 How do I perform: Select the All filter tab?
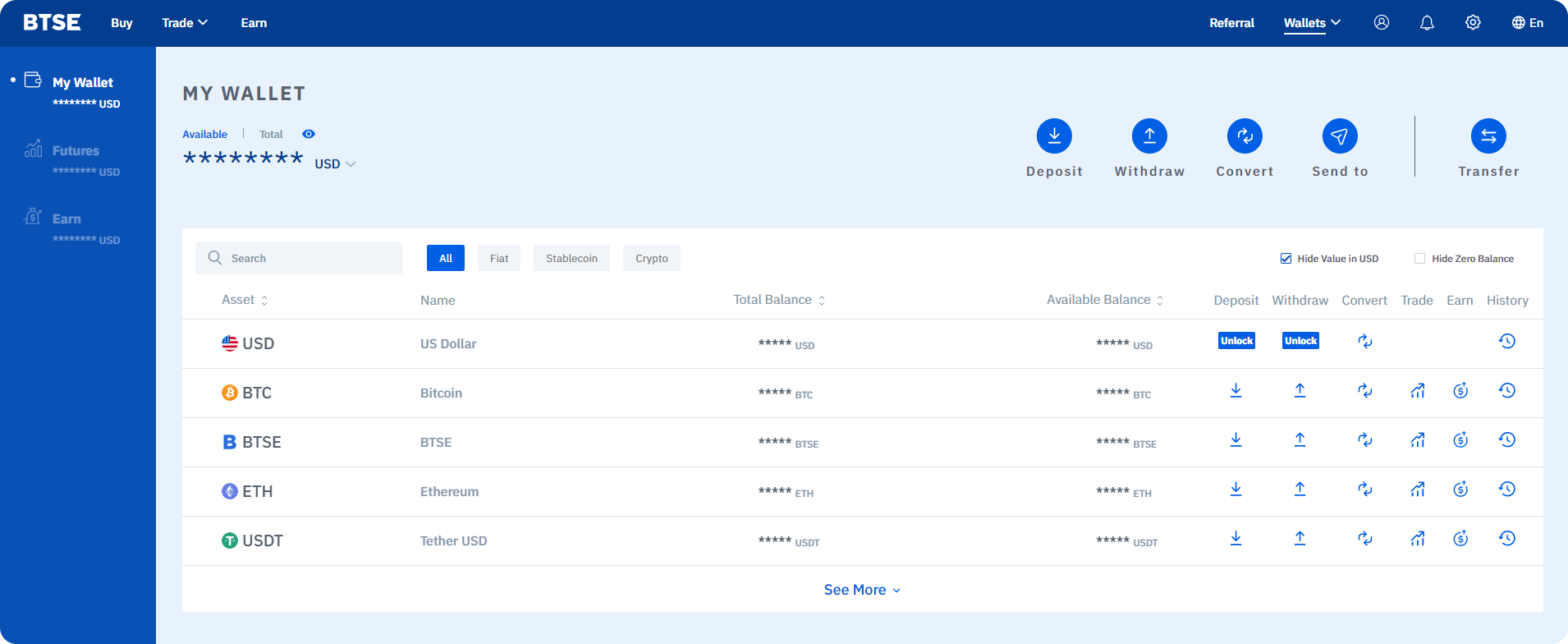coord(446,258)
